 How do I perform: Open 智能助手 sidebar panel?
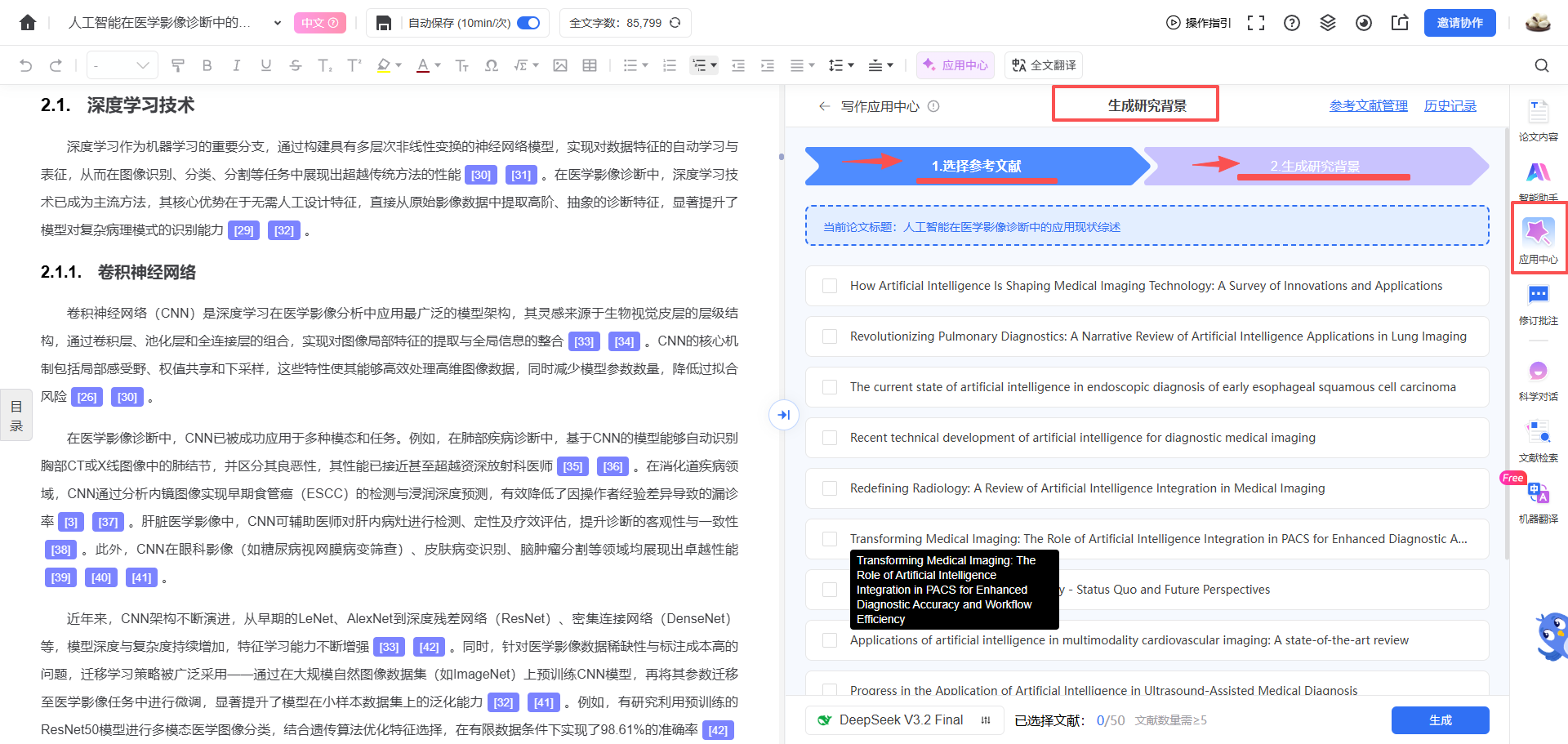coord(1539,181)
